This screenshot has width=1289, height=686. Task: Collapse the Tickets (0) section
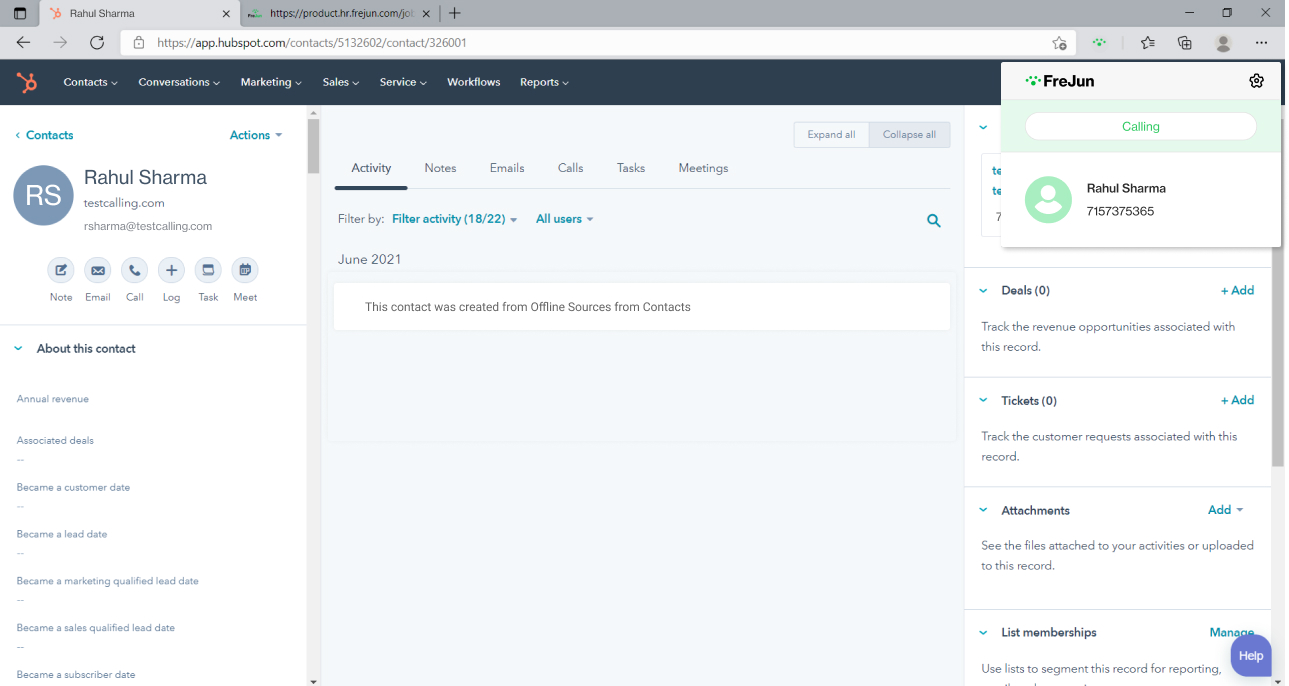click(x=983, y=401)
